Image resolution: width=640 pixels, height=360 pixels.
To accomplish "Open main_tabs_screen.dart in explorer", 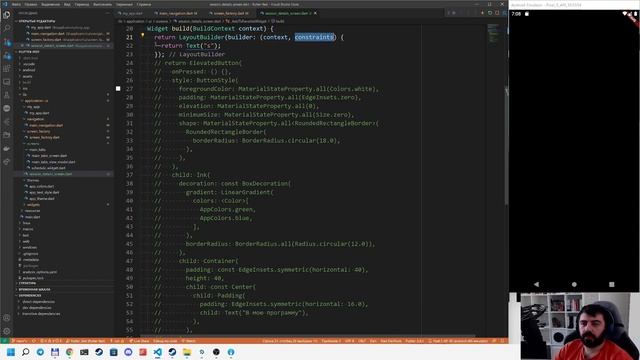I will (49, 156).
